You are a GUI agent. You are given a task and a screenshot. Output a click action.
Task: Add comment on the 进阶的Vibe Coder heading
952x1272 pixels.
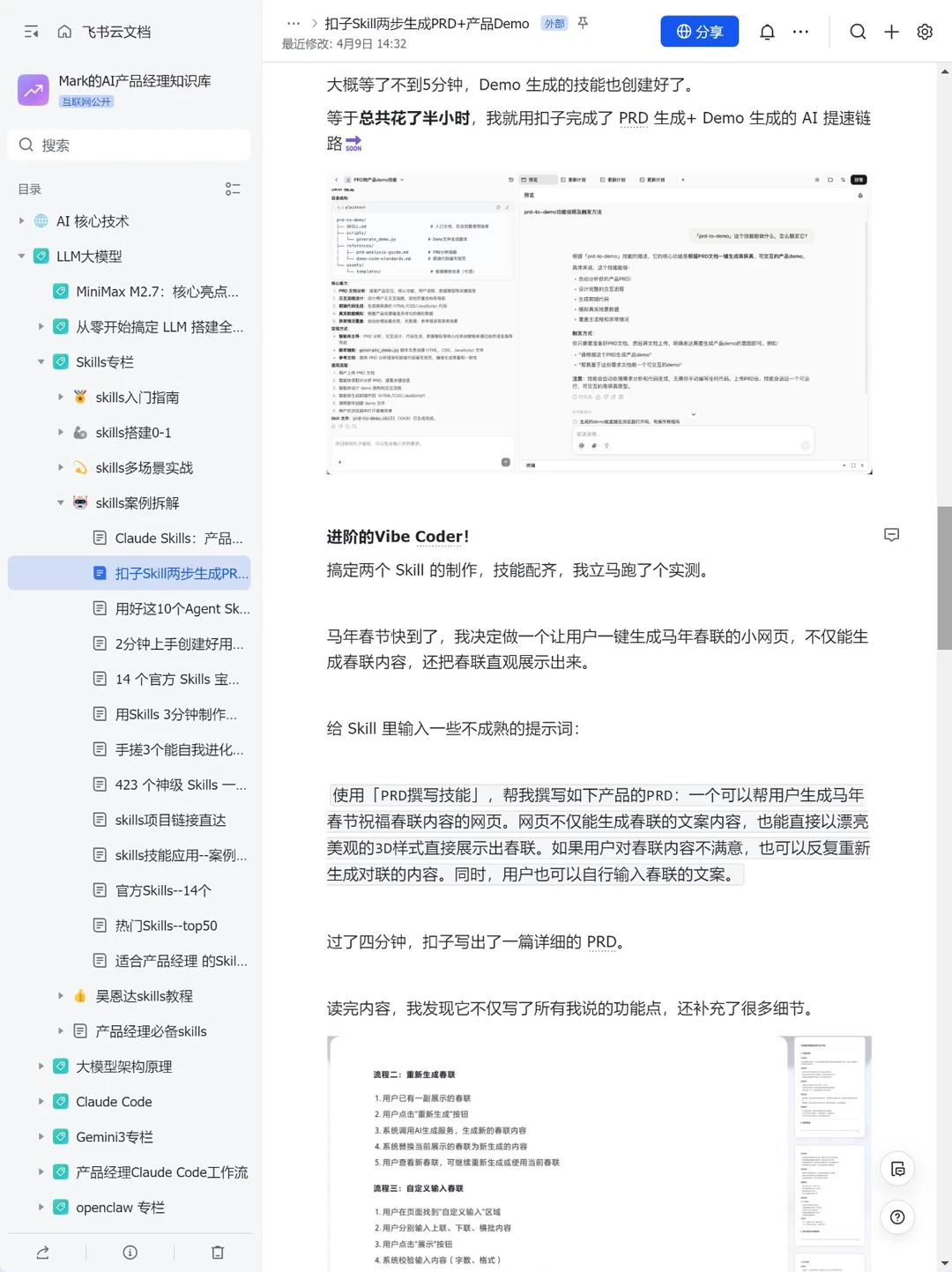(891, 535)
